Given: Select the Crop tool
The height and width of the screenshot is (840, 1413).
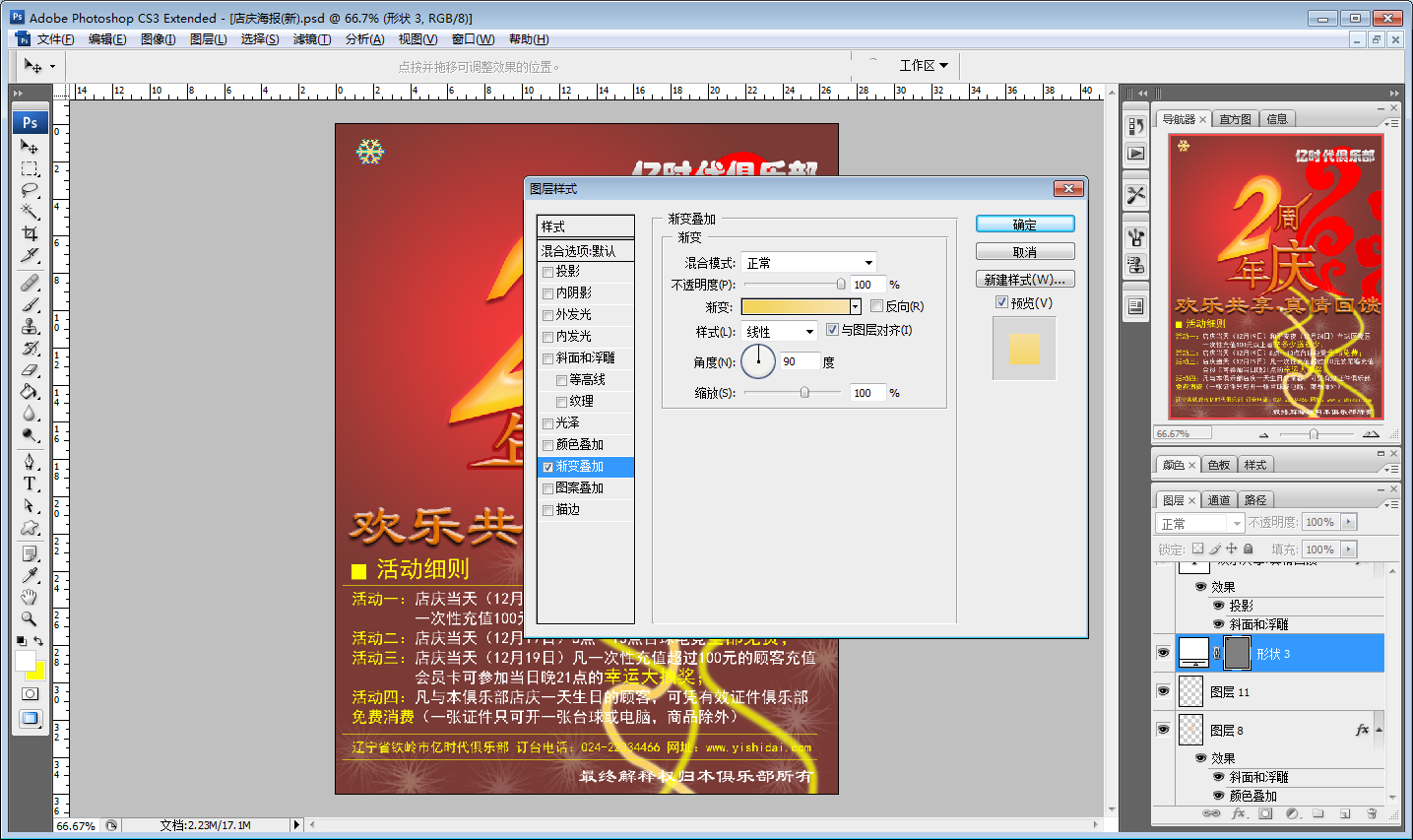Looking at the screenshot, I should (x=30, y=233).
